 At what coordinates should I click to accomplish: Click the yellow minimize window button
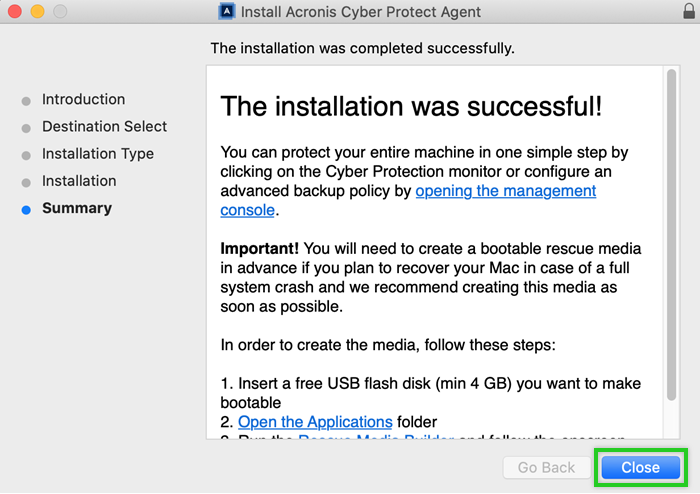38,12
